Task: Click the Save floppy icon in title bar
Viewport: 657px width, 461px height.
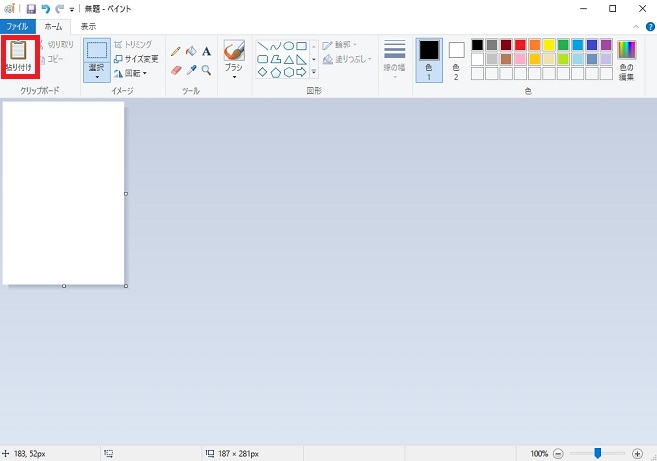Action: (31, 9)
